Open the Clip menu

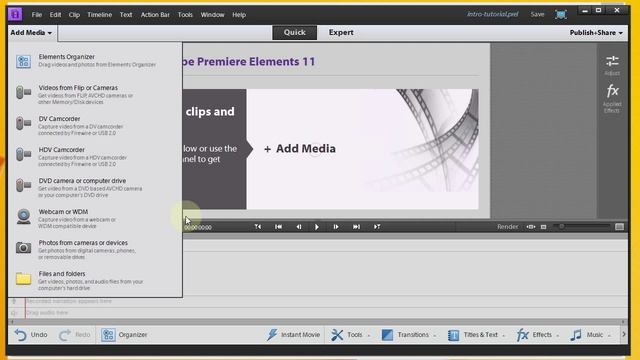point(74,15)
